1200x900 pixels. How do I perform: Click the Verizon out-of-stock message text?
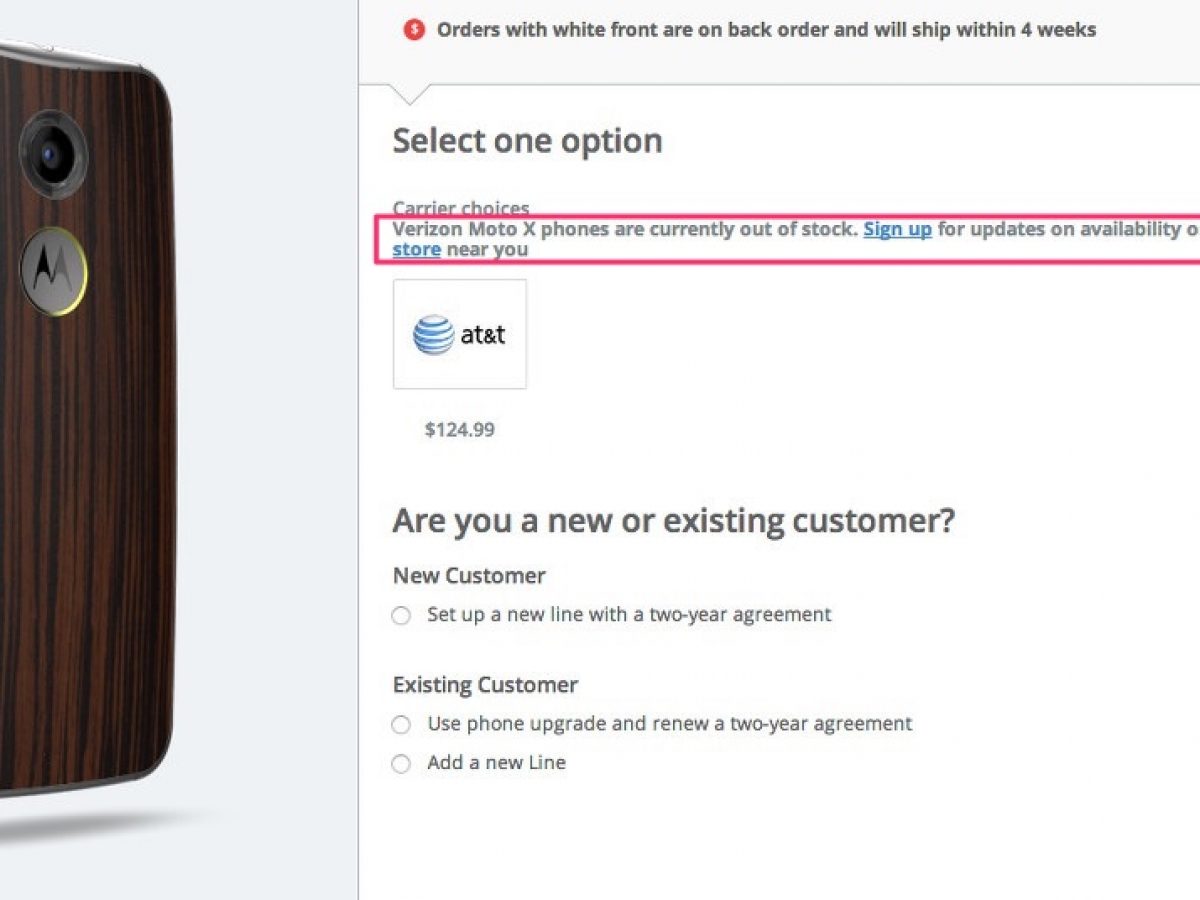pos(625,229)
